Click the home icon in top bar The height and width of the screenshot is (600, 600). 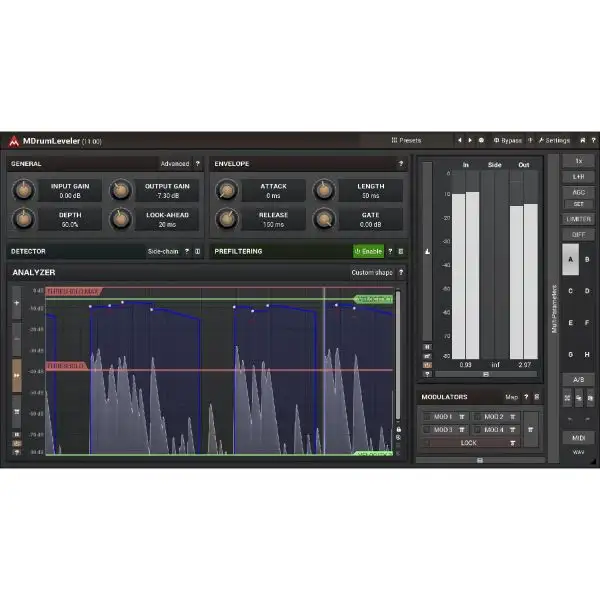point(583,141)
